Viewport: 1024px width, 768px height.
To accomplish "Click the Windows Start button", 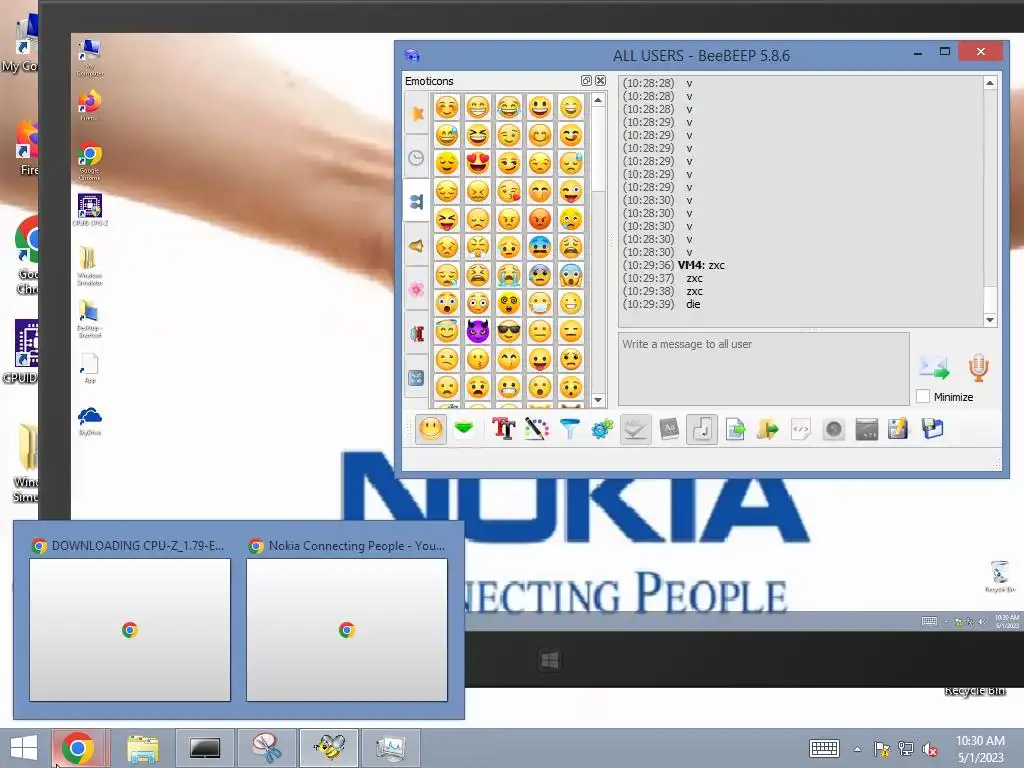I will (x=24, y=748).
